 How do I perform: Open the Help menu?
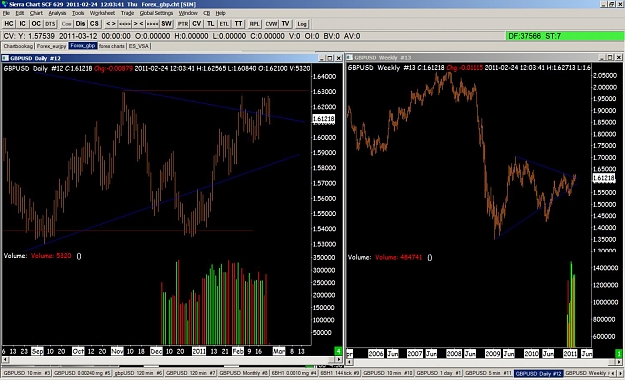220,13
